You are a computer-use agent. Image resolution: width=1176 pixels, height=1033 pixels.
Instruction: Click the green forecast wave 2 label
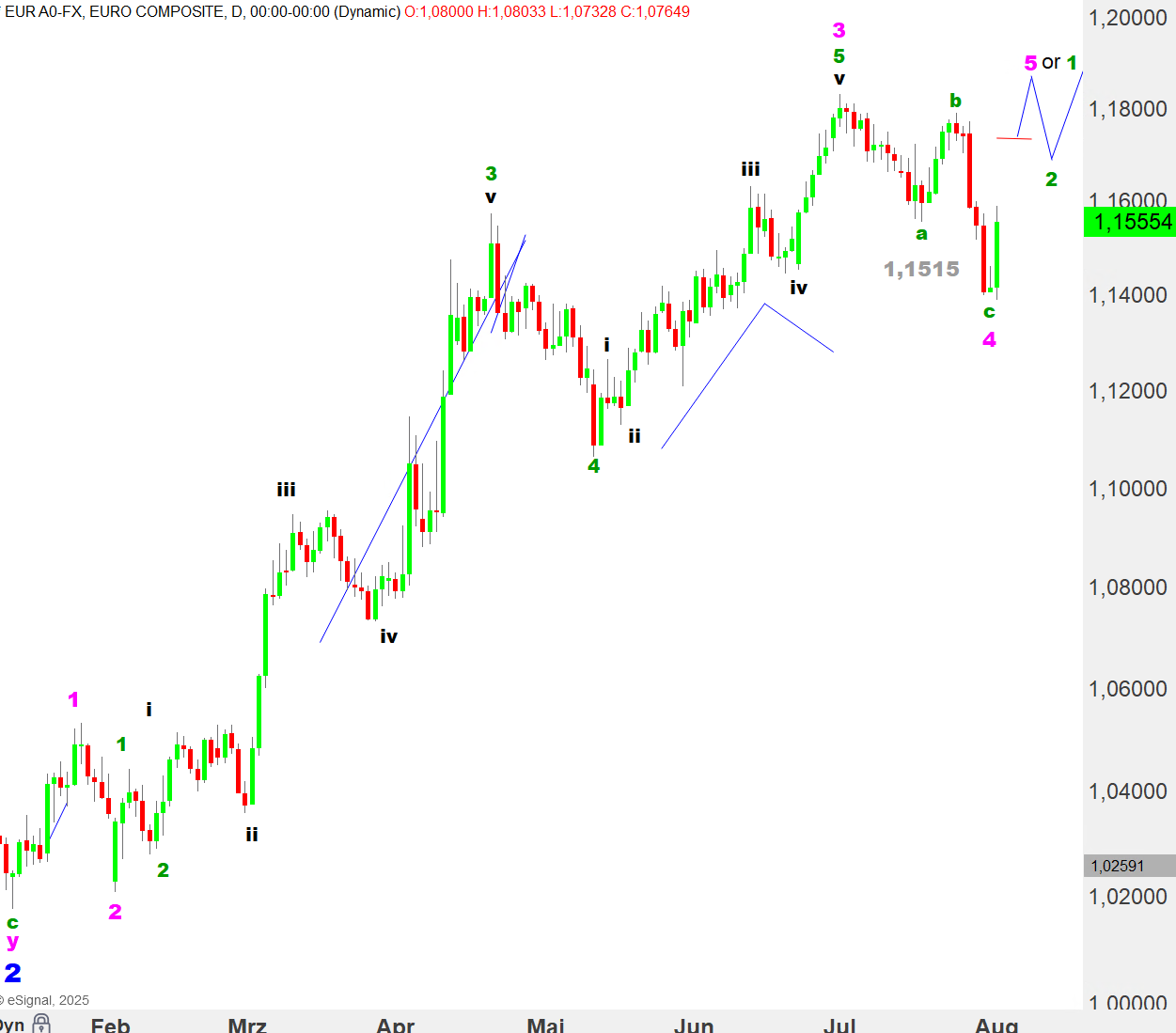(1051, 180)
